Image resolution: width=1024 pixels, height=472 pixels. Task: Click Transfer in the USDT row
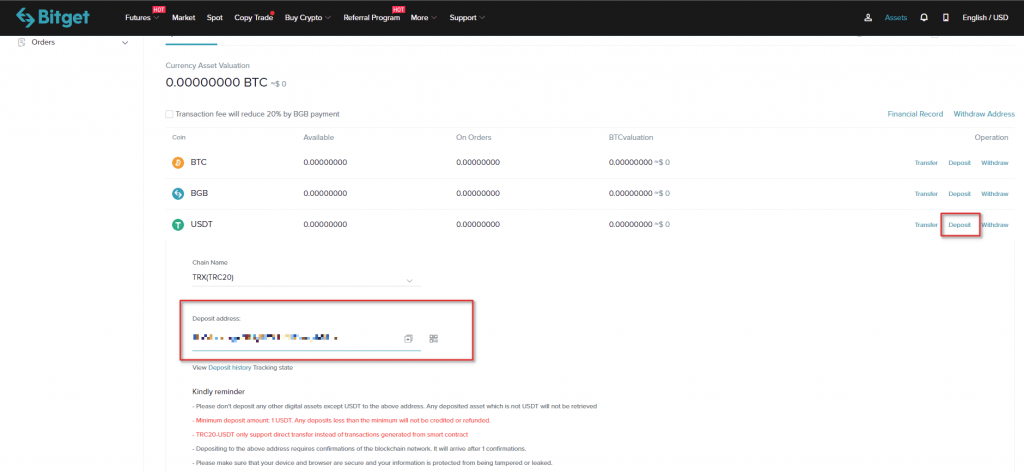[x=926, y=225]
